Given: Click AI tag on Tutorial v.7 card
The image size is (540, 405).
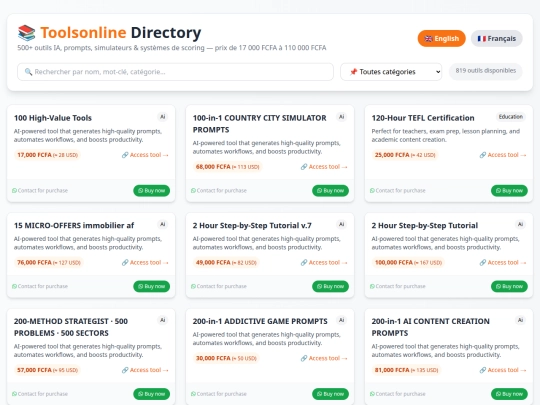Looking at the screenshot, I should tap(341, 225).
